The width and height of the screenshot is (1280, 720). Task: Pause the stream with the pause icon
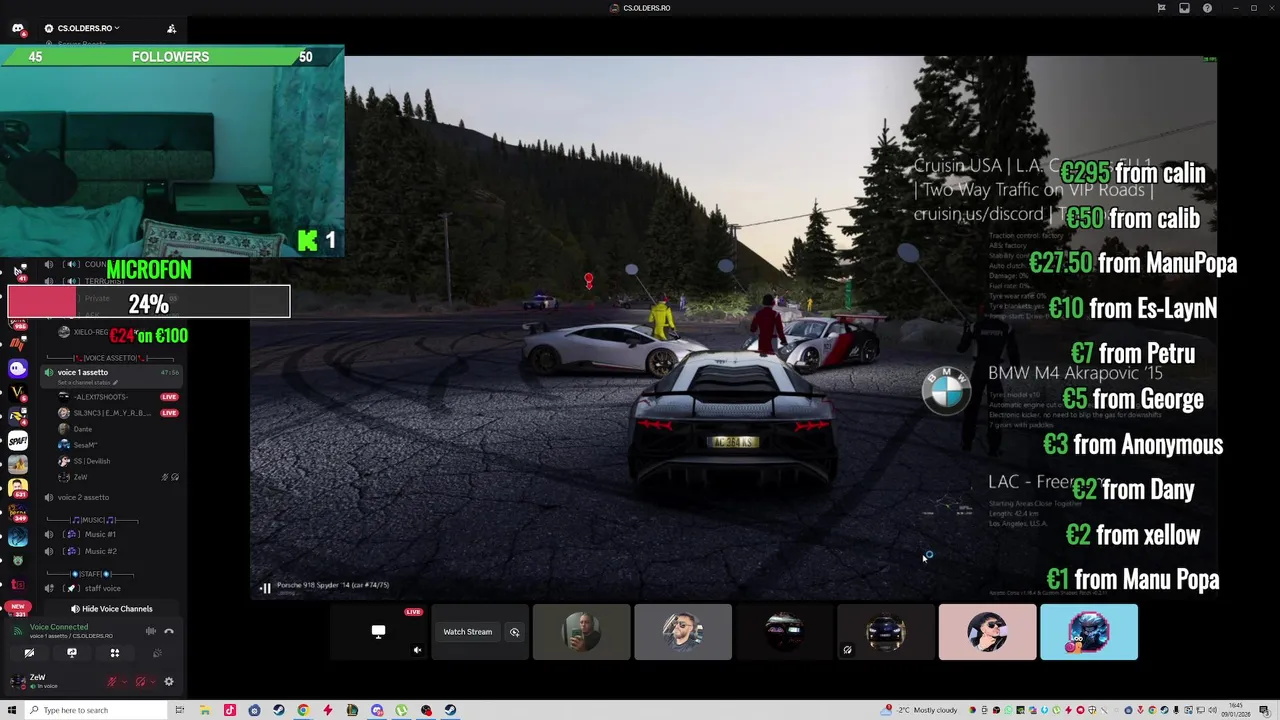[266, 588]
